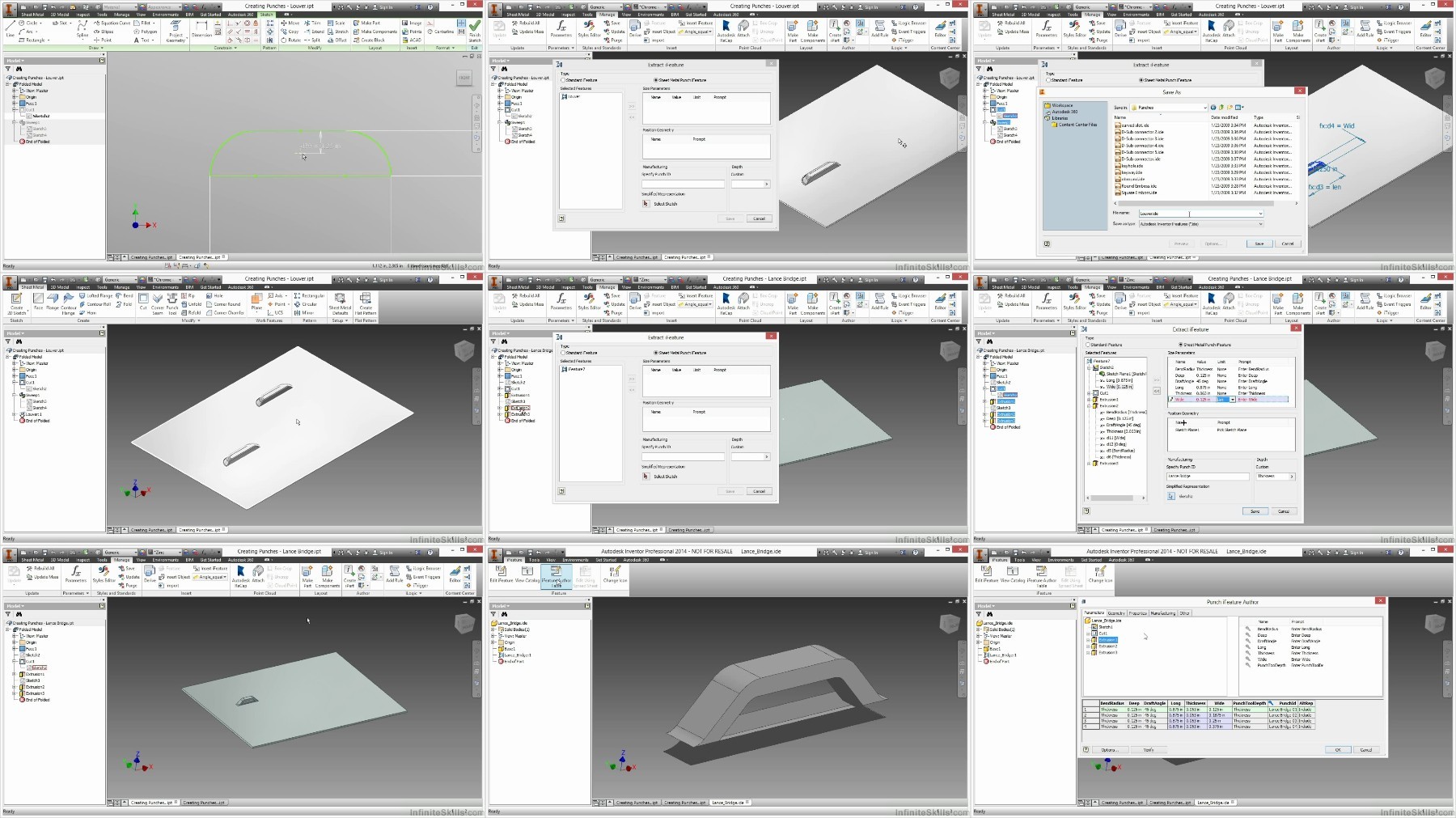This screenshot has width=1456, height=818.
Task: Select Standard Feature in Louver window's empty Extract dialog
Action: [x=564, y=80]
